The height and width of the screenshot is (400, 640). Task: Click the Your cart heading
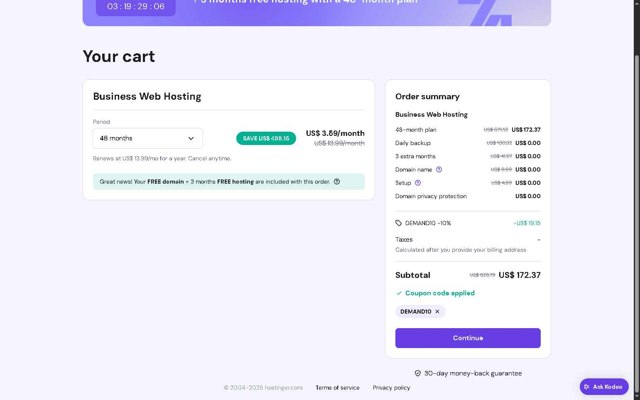[119, 56]
